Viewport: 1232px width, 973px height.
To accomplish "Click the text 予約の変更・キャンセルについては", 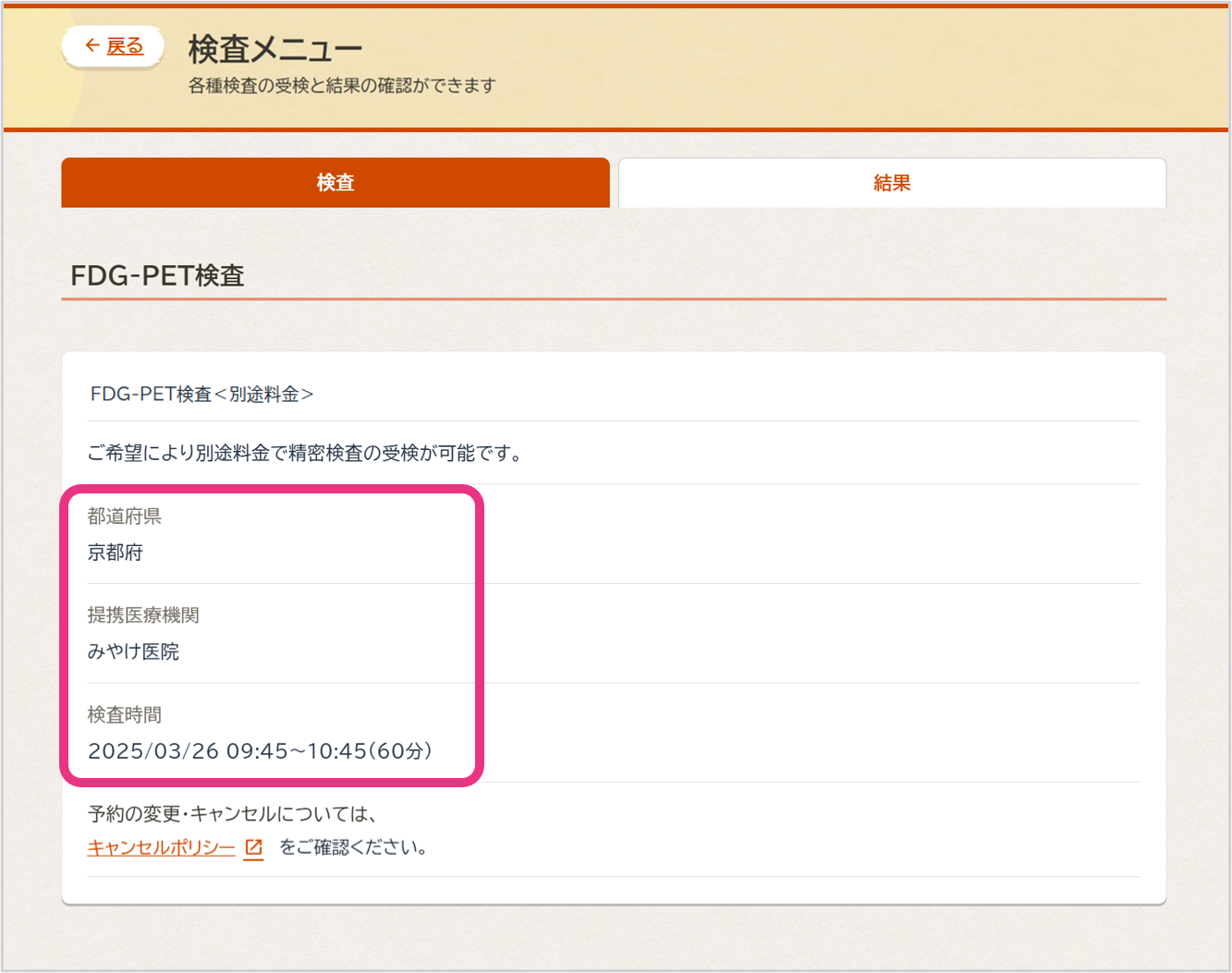I will (232, 814).
